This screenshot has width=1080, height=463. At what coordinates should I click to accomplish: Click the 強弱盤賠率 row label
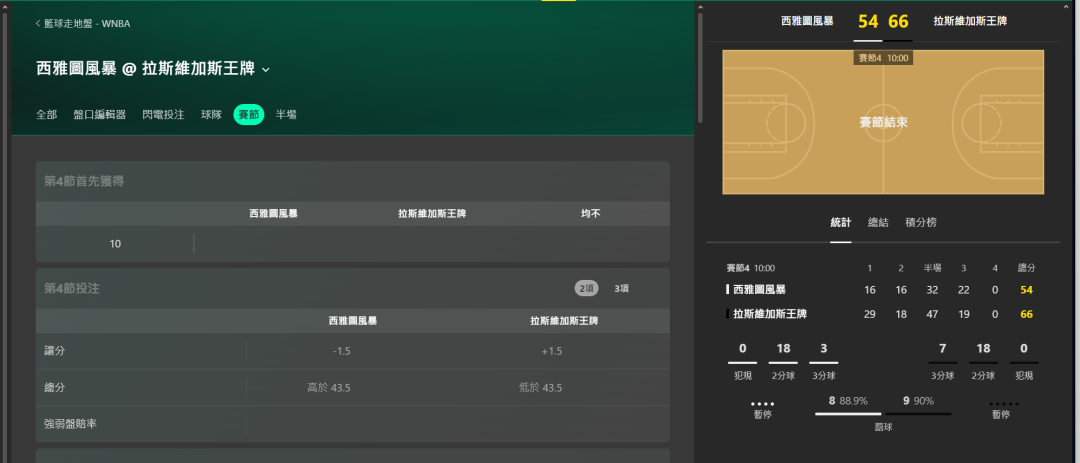70,424
